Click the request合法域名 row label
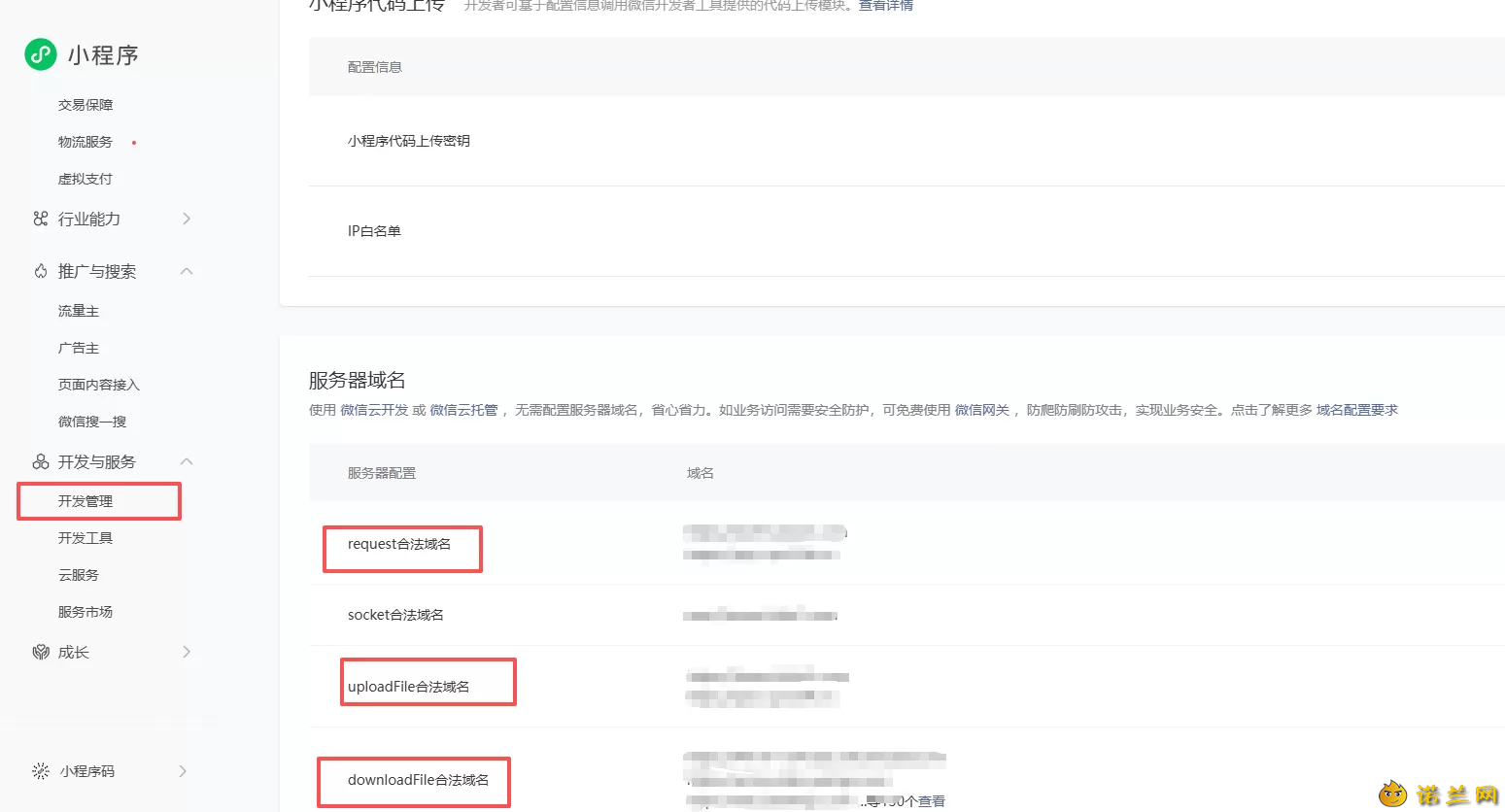This screenshot has width=1505, height=812. click(x=399, y=544)
